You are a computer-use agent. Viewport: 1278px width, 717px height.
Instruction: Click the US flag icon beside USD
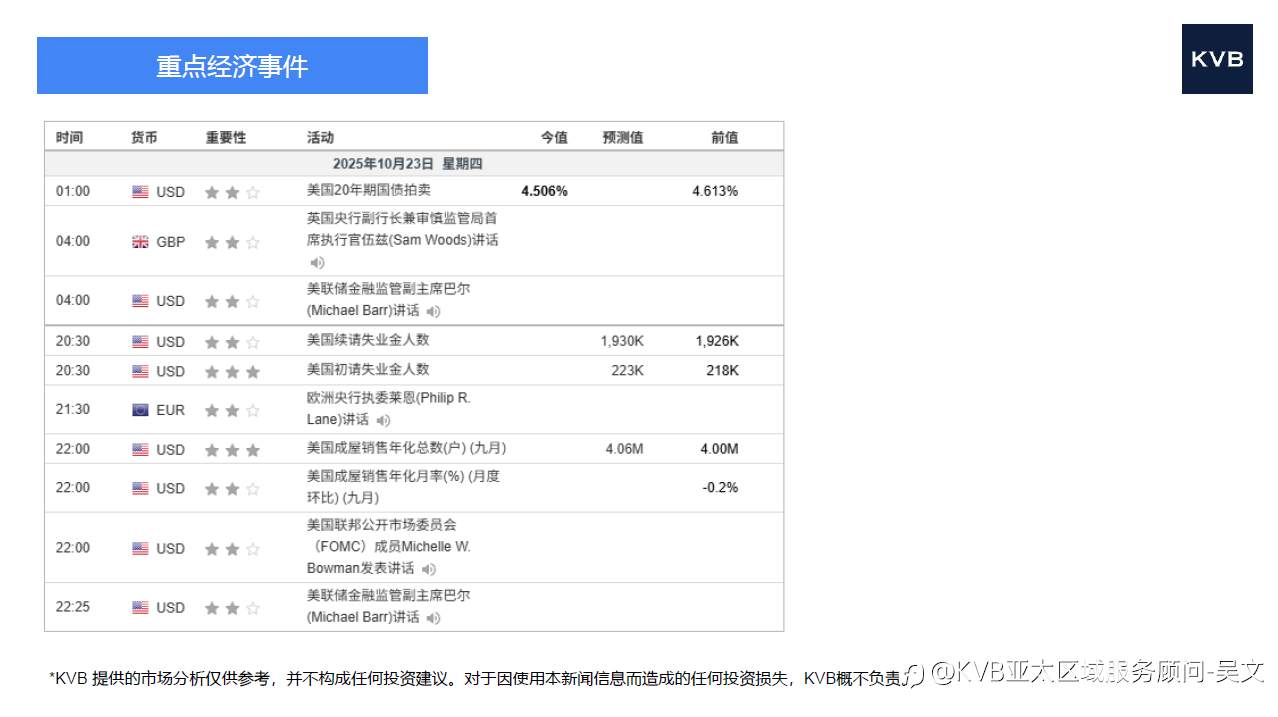(141, 191)
